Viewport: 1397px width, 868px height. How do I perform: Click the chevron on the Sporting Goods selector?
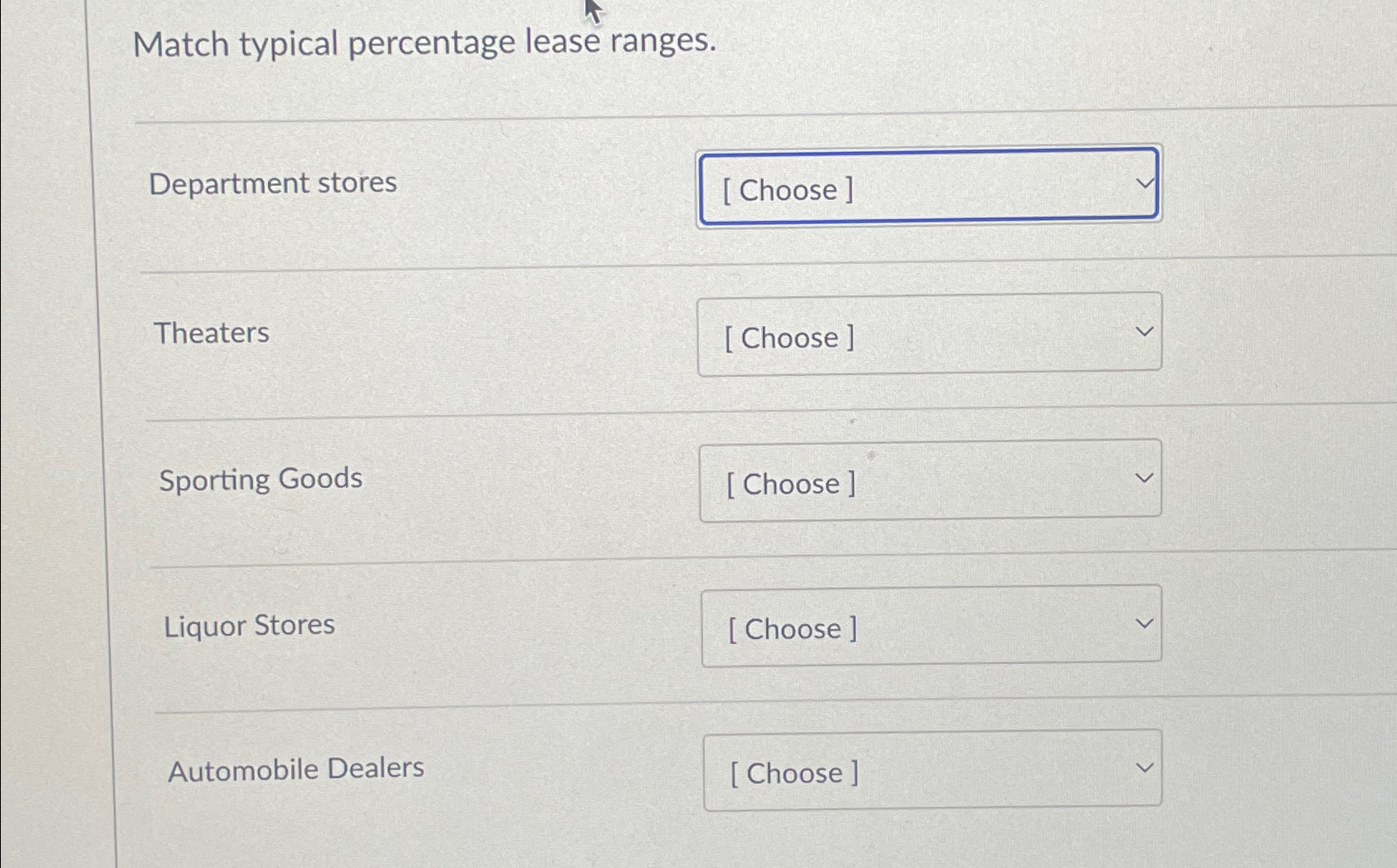point(1144,475)
